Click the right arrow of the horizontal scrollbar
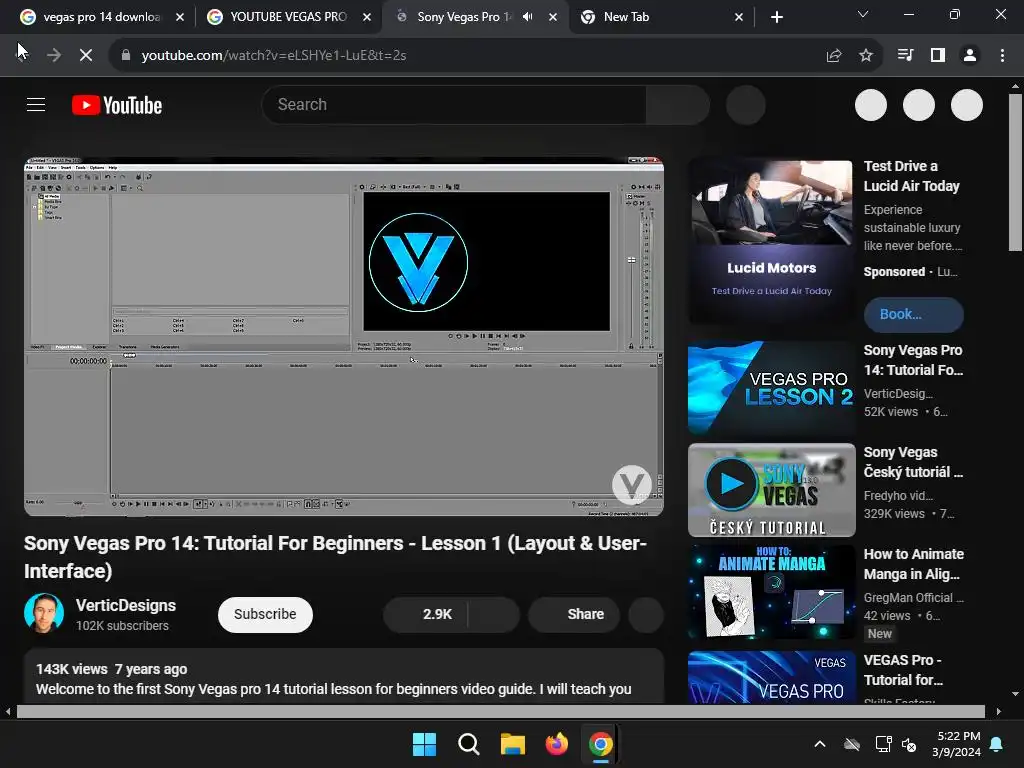The height and width of the screenshot is (768, 1024). pyautogui.click(x=999, y=711)
